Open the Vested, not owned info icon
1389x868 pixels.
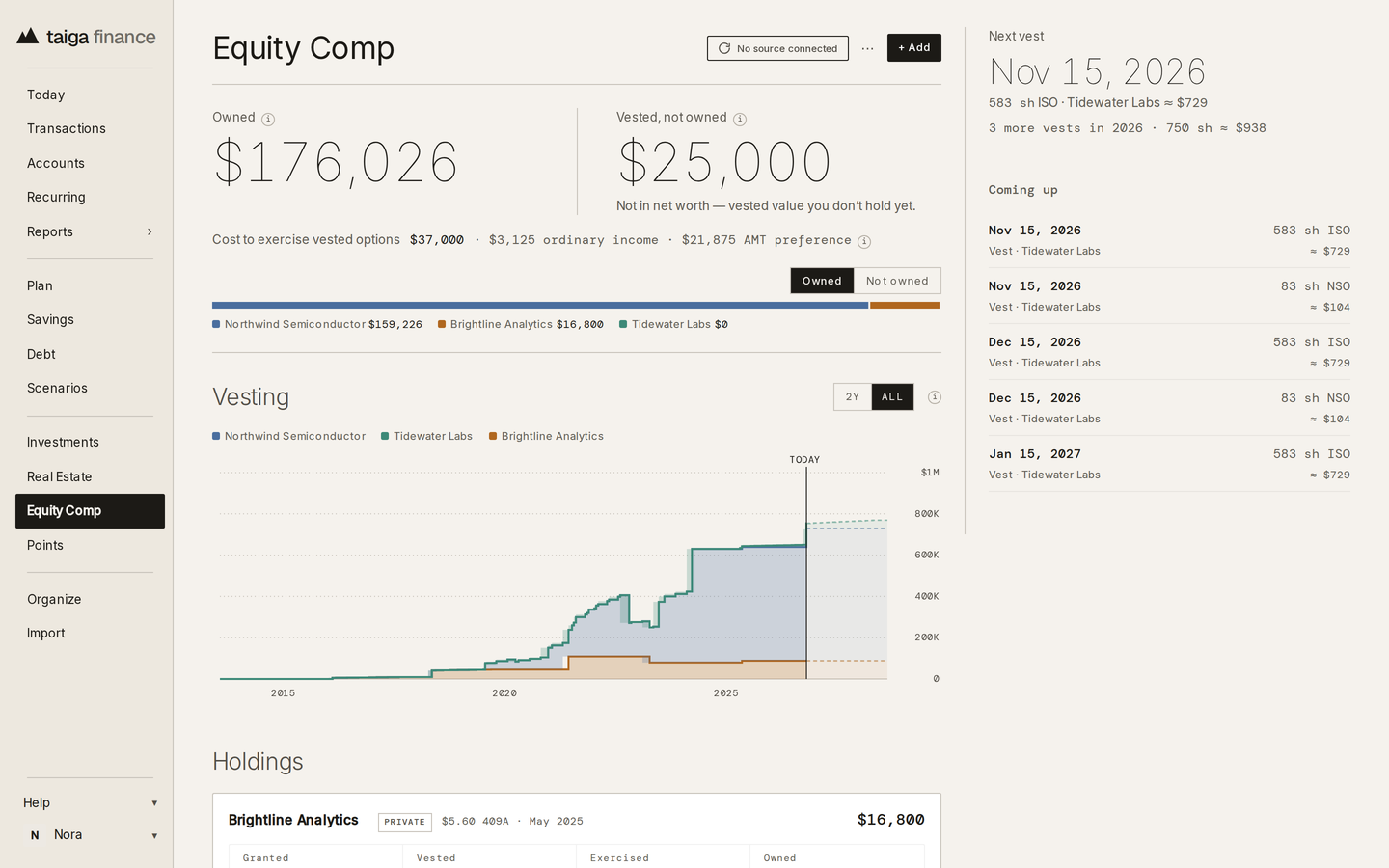point(740,120)
